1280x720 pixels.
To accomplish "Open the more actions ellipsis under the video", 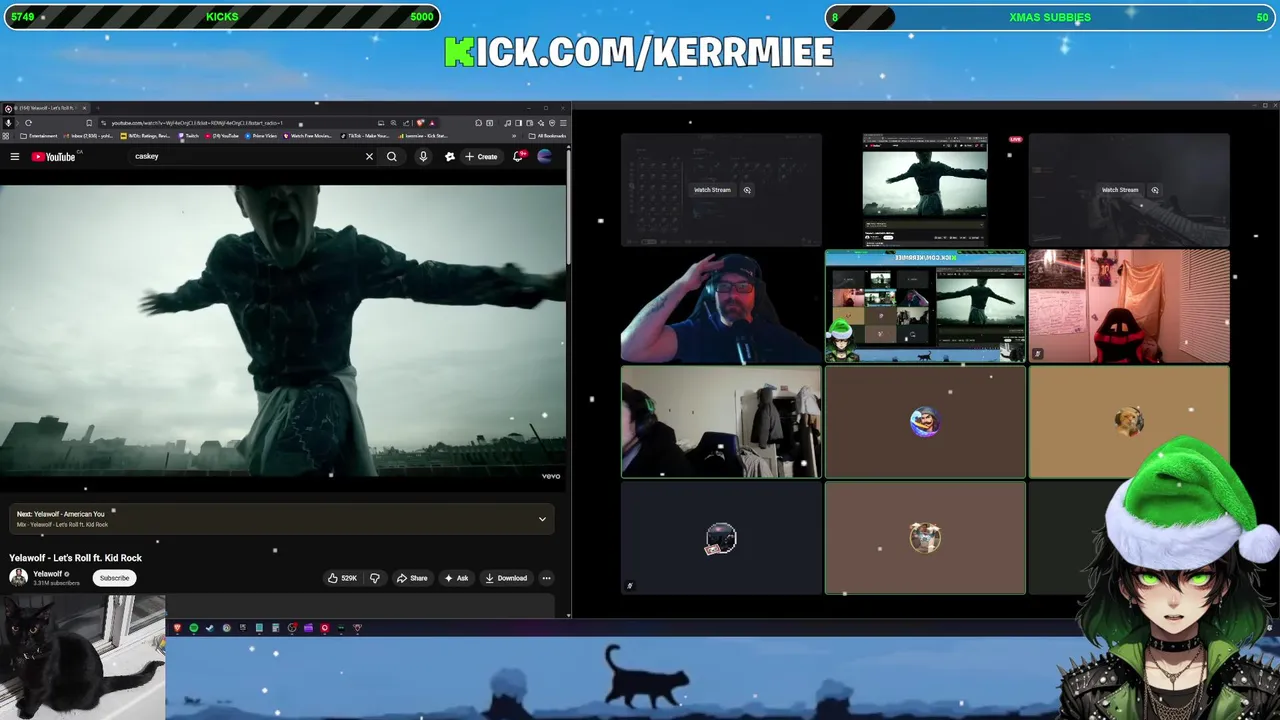I will [x=546, y=578].
